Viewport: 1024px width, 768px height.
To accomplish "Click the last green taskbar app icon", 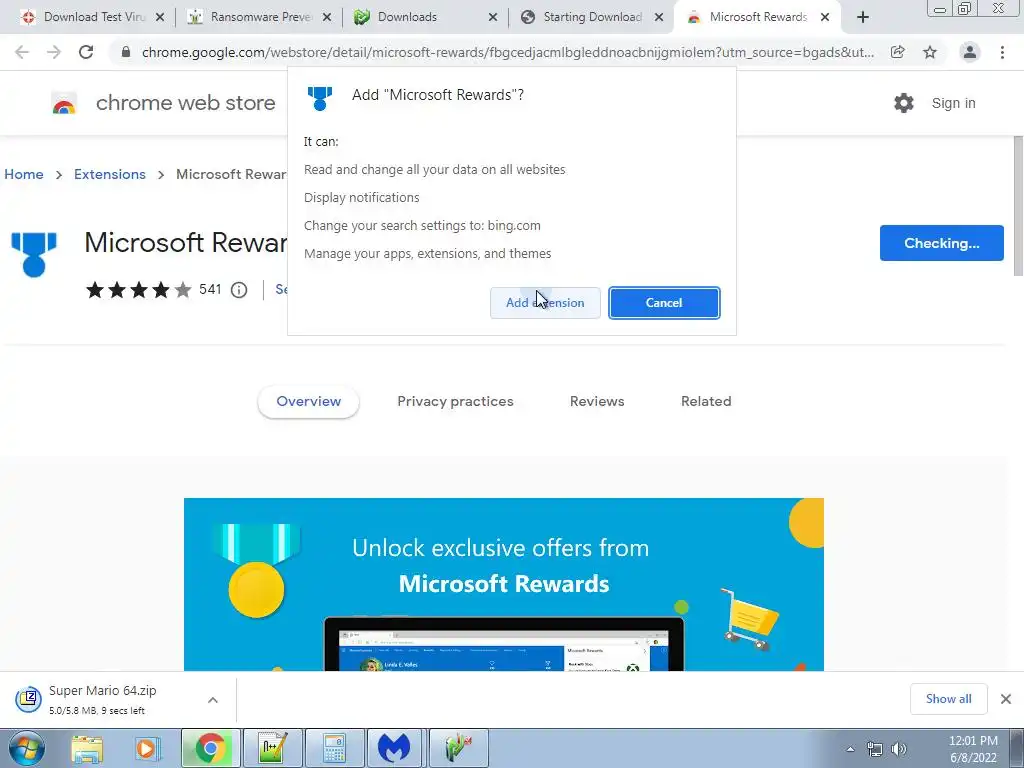I will tap(458, 748).
